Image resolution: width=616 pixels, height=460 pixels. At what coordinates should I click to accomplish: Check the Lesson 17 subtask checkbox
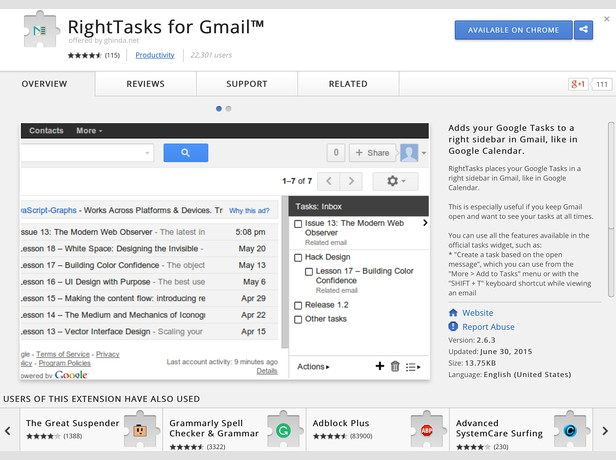pos(309,272)
